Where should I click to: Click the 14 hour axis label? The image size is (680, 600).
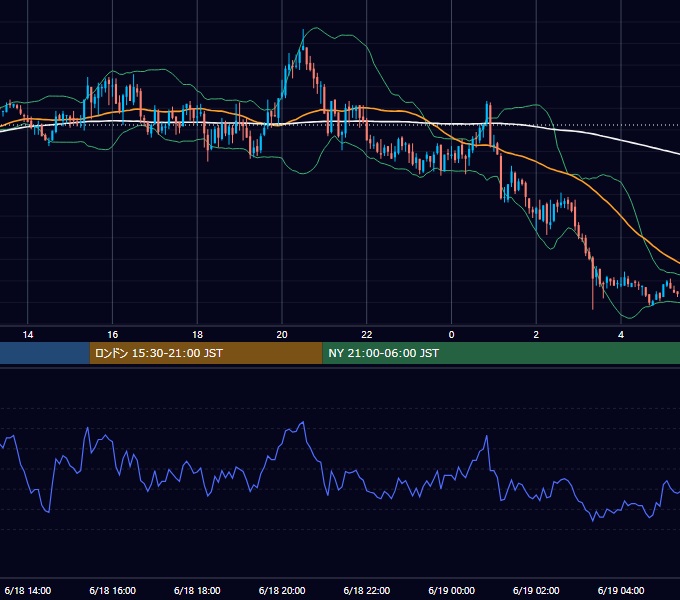pyautogui.click(x=28, y=335)
